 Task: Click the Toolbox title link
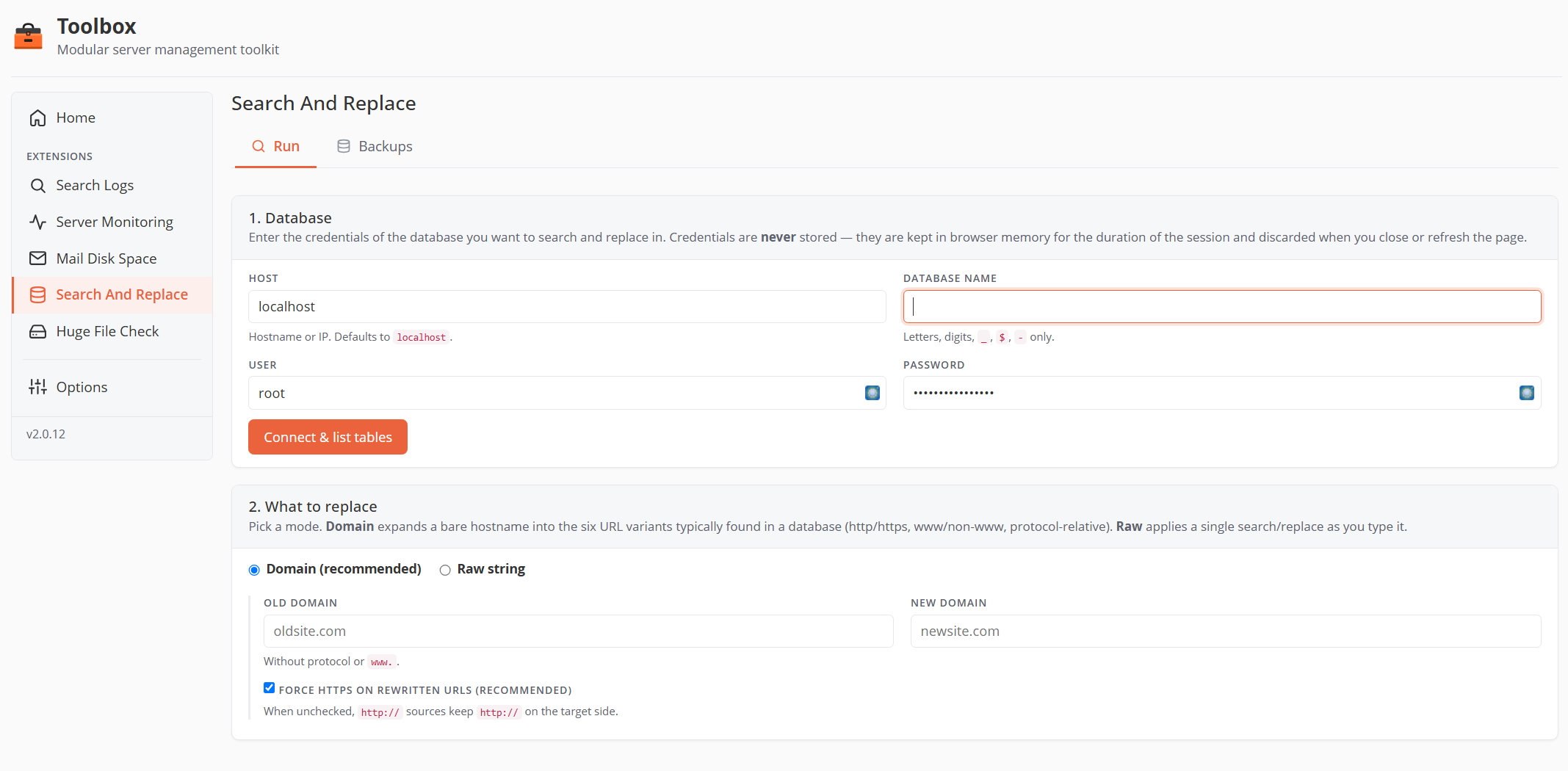(96, 26)
